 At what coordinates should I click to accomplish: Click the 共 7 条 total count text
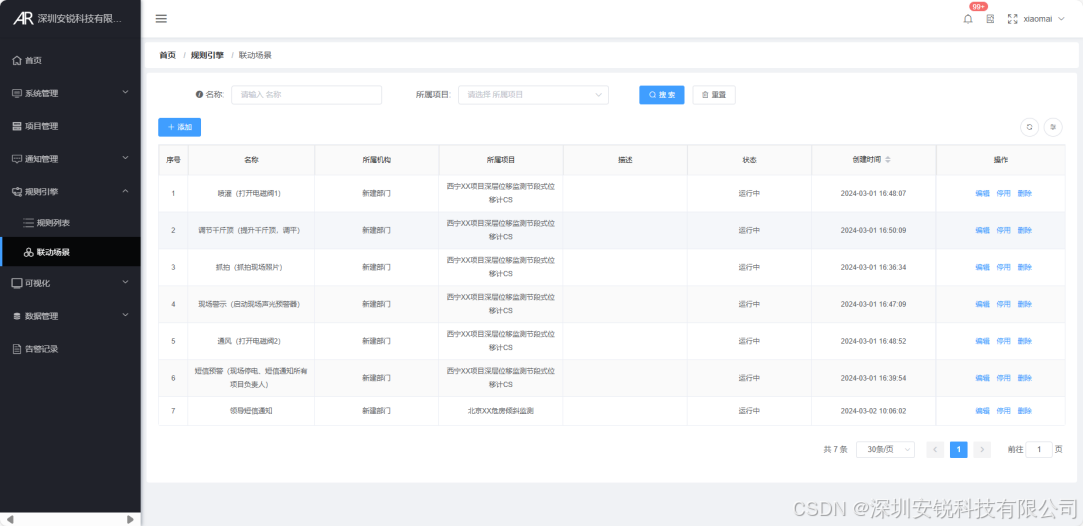coord(835,449)
